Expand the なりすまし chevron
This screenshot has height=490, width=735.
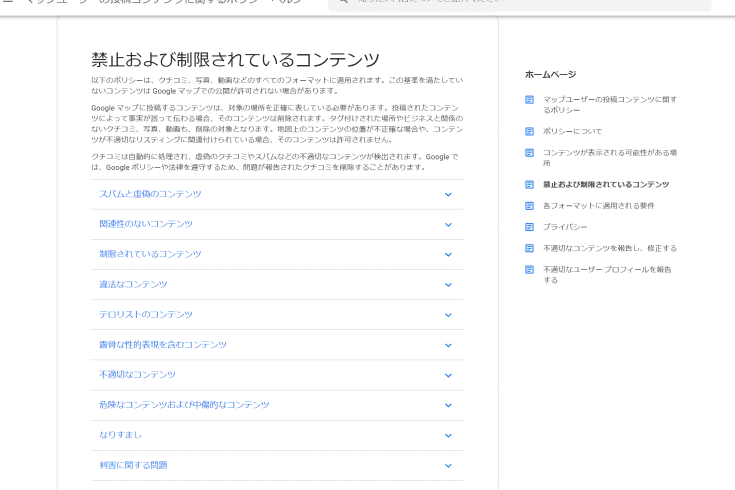(448, 436)
